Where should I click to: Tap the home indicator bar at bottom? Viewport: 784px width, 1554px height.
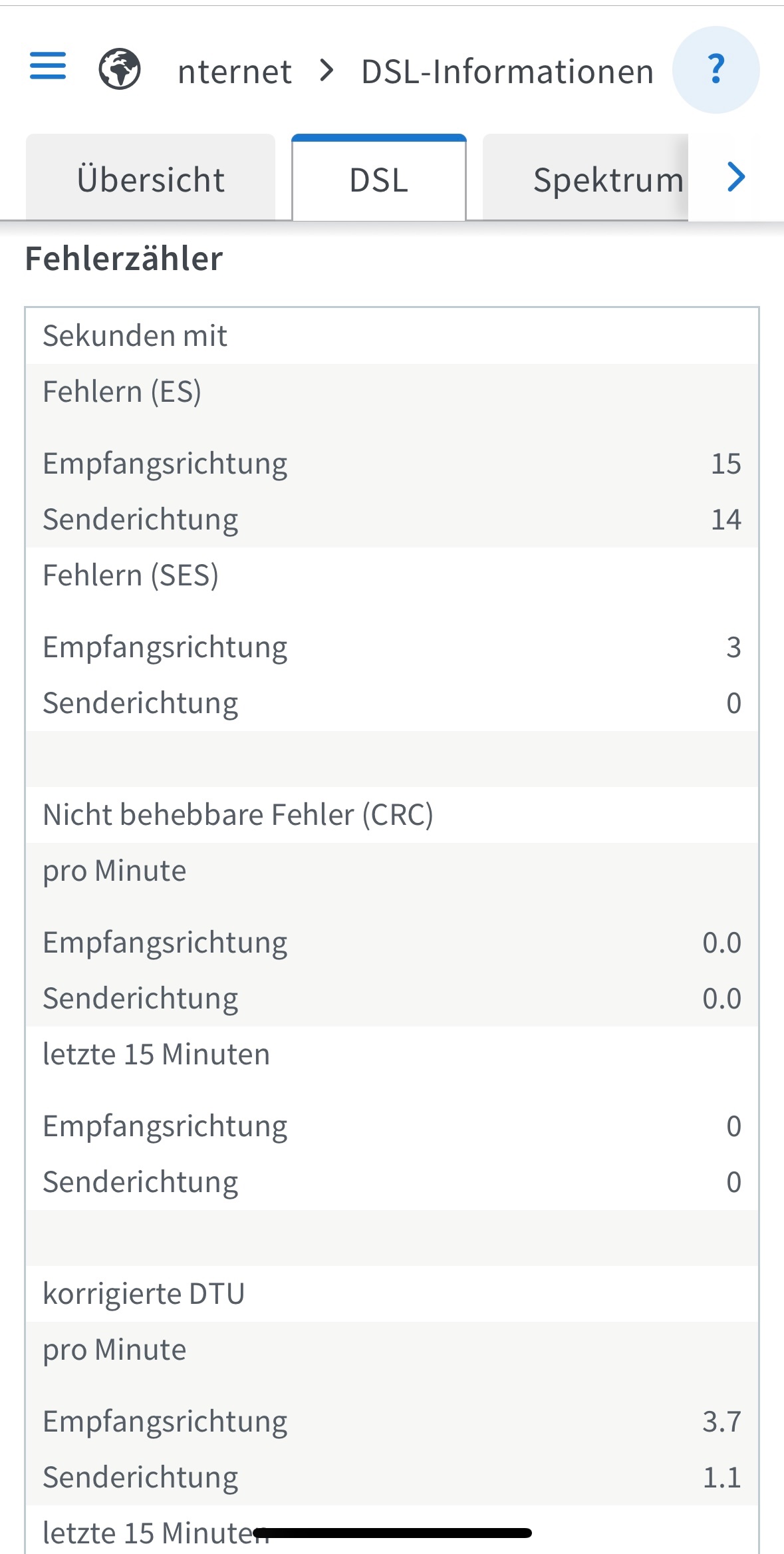[x=392, y=1533]
